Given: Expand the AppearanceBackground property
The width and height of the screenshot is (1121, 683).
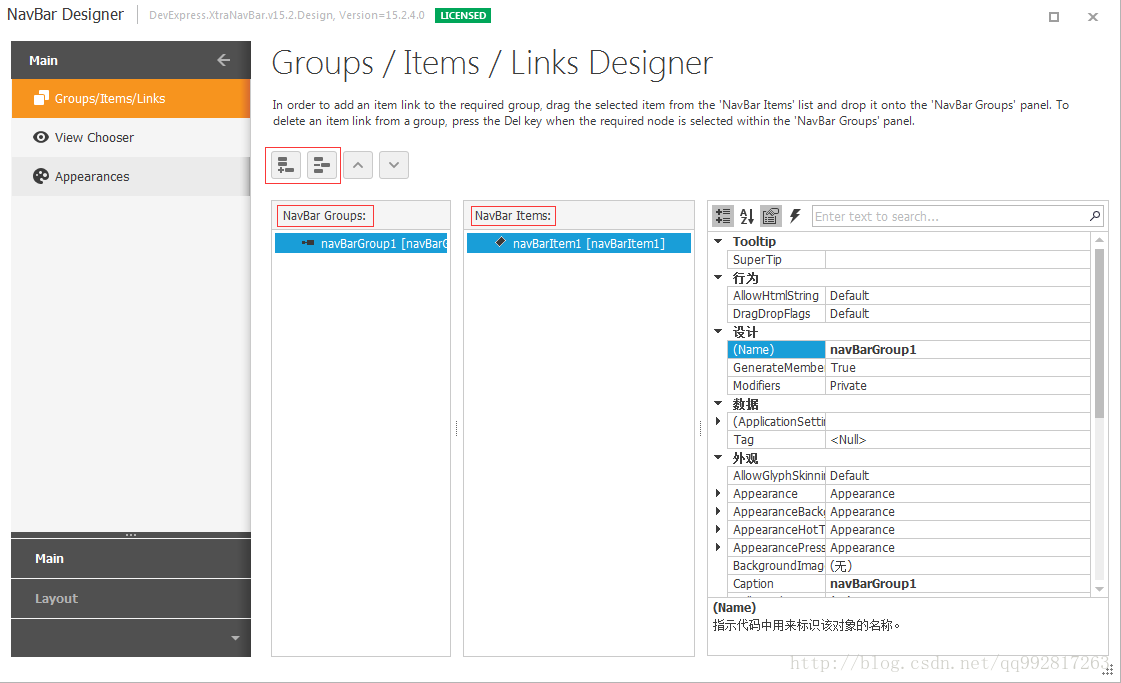Looking at the screenshot, I should click(718, 511).
